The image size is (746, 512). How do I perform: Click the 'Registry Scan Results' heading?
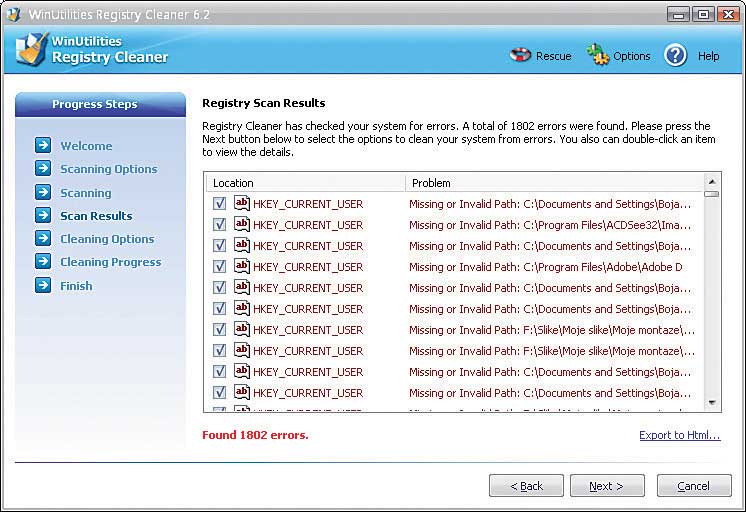tap(264, 103)
